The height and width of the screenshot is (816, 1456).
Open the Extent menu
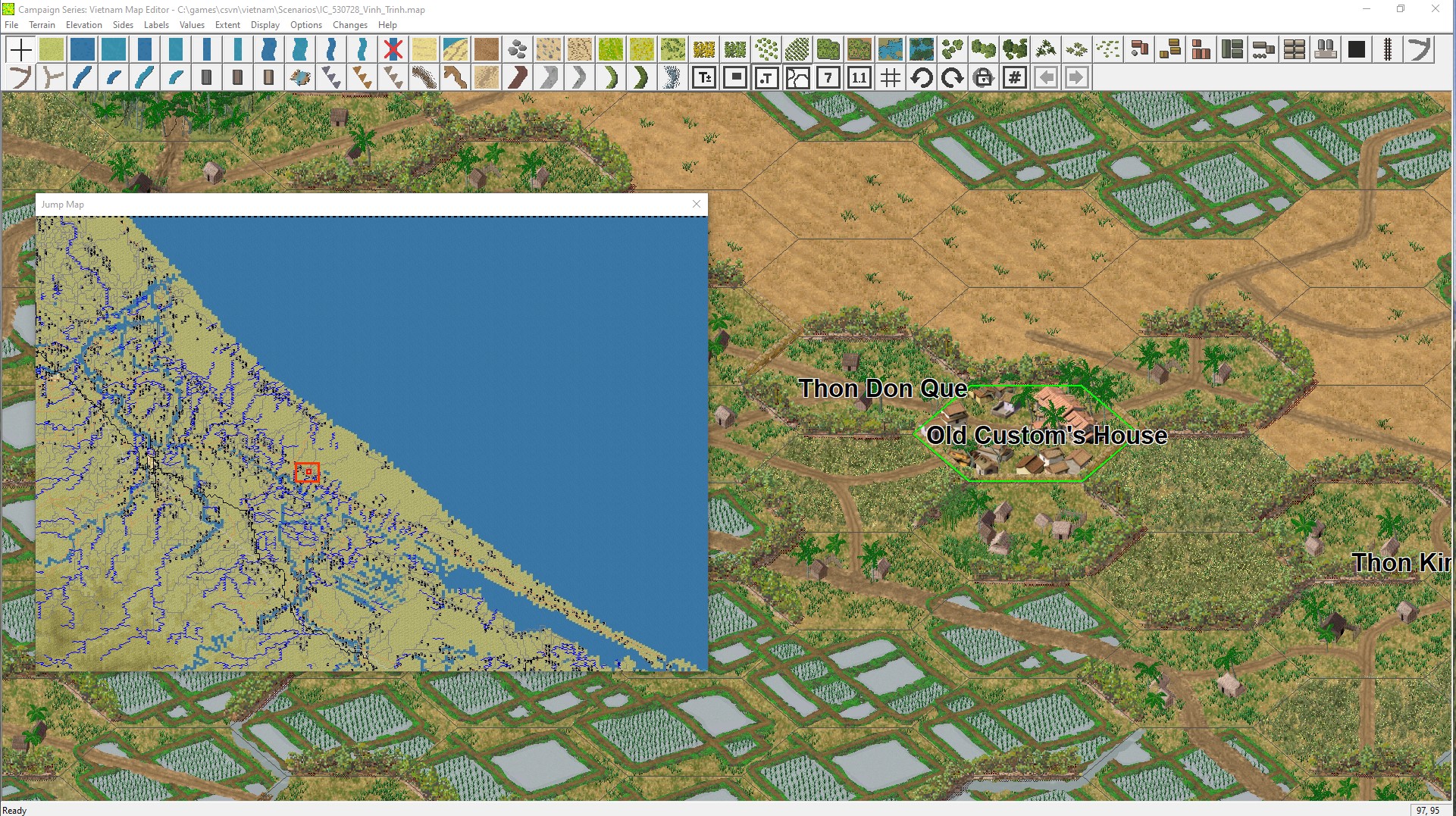click(227, 25)
